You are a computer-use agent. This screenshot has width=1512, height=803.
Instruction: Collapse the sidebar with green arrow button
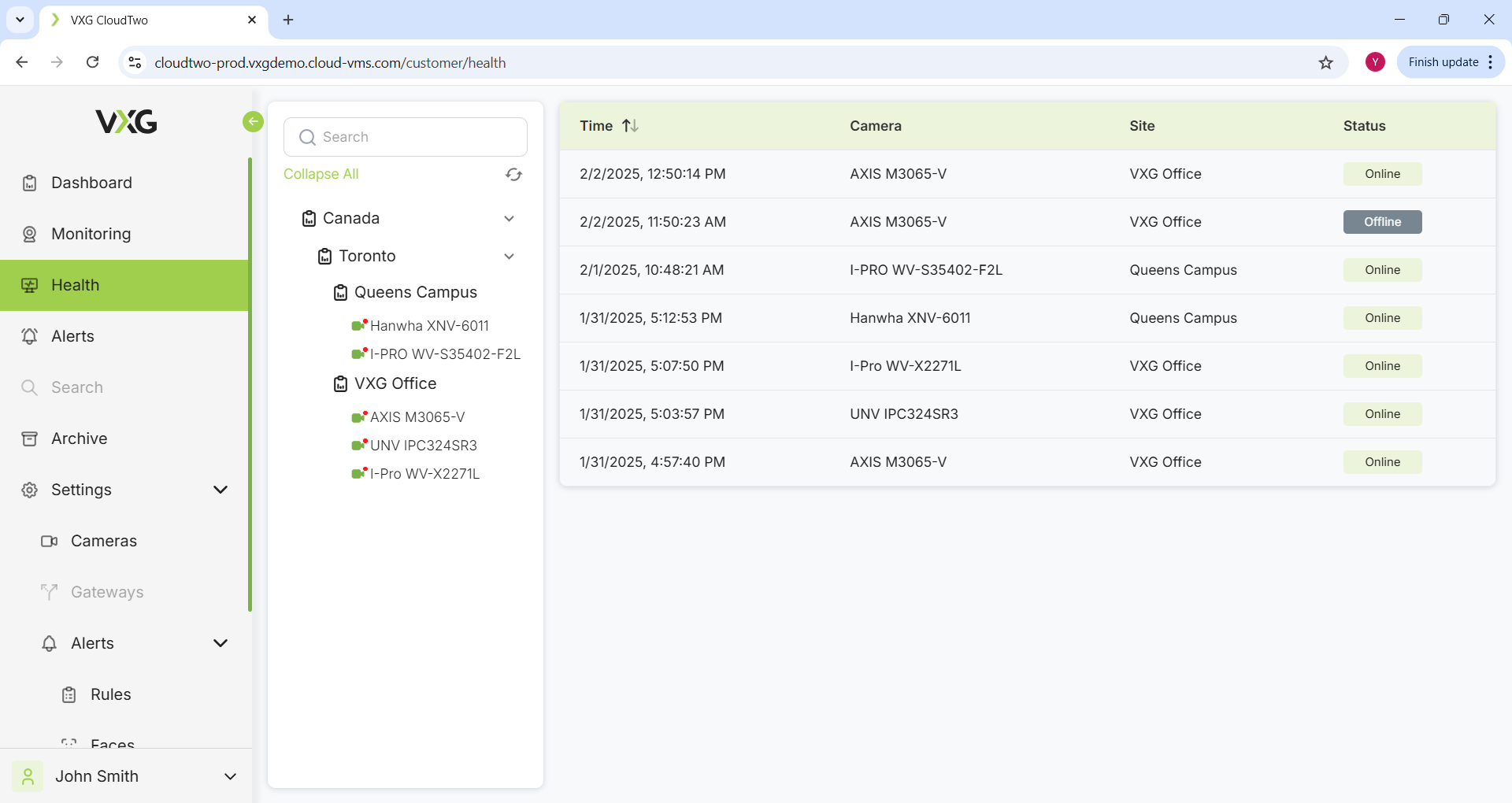pyautogui.click(x=253, y=121)
